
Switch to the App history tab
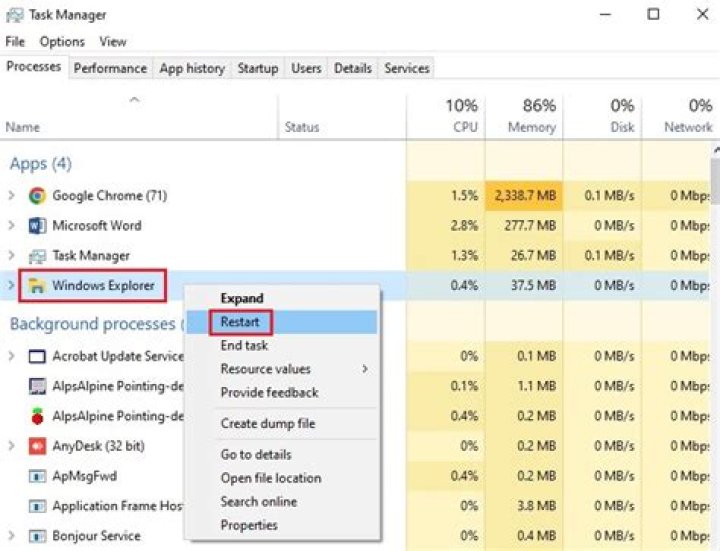[x=192, y=68]
